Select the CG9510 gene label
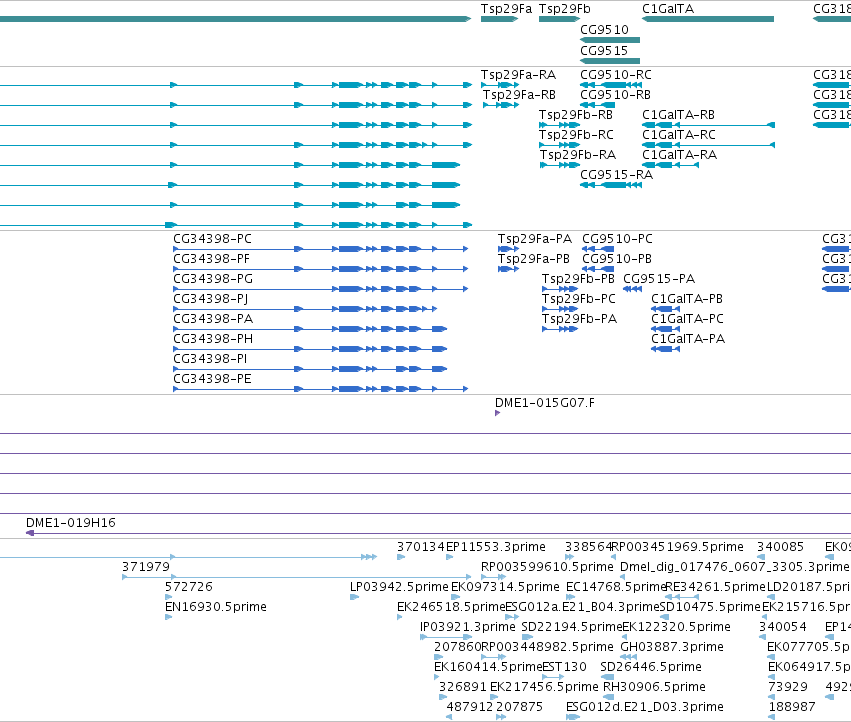Viewport: 851px width, 722px height. (x=604, y=29)
